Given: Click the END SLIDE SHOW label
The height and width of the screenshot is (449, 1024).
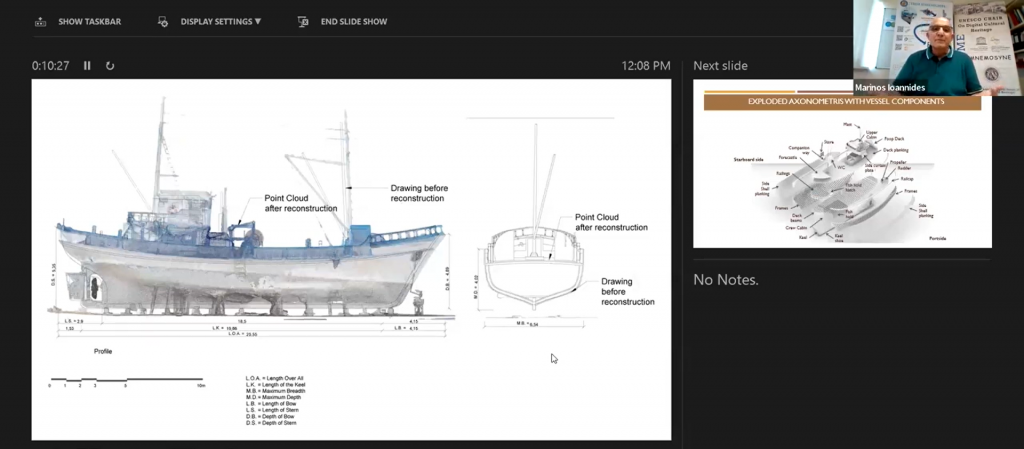Looking at the screenshot, I should pos(354,22).
